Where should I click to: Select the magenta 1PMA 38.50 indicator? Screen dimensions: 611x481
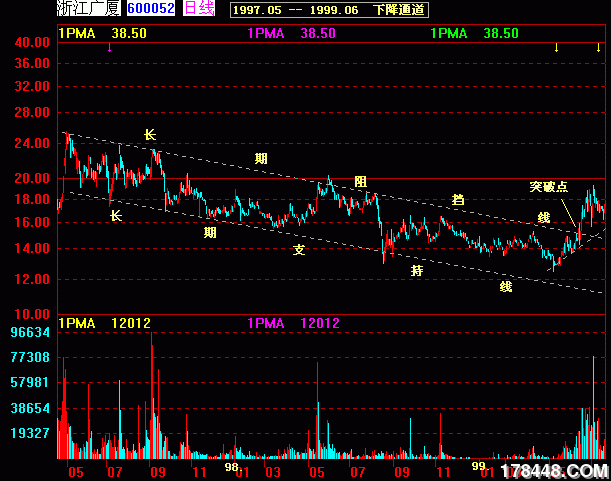tap(291, 33)
